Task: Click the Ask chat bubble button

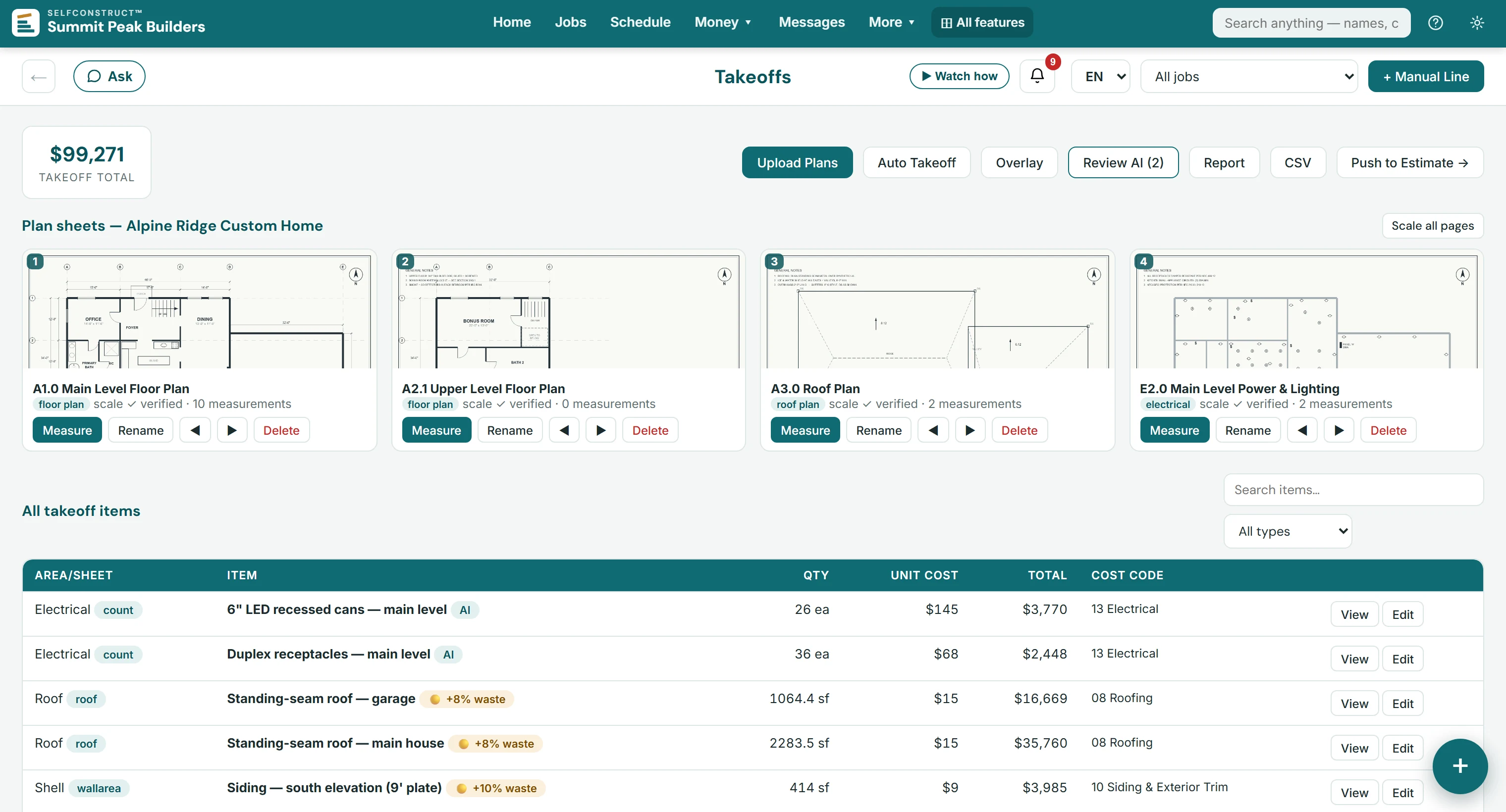Action: [109, 77]
